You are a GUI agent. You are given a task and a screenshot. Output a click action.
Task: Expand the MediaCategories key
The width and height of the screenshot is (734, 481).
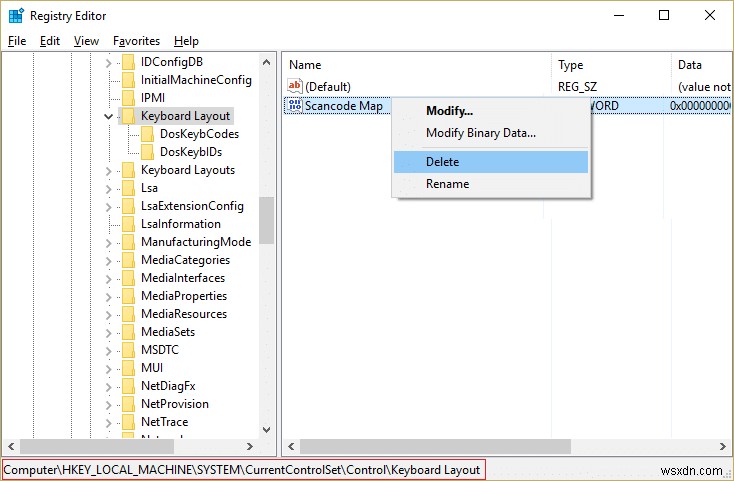click(x=109, y=261)
